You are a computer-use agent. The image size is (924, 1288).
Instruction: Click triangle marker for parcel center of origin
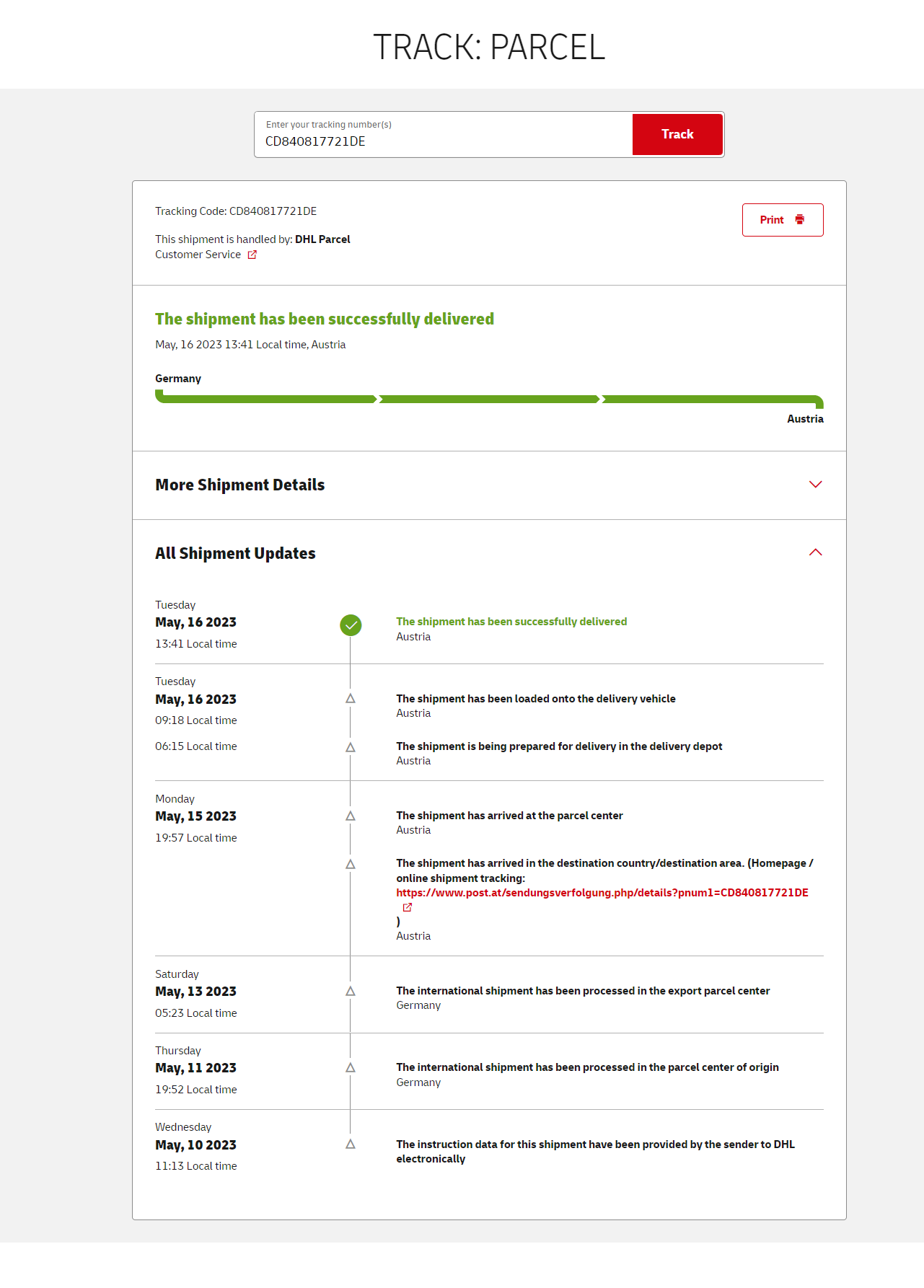tap(351, 1068)
